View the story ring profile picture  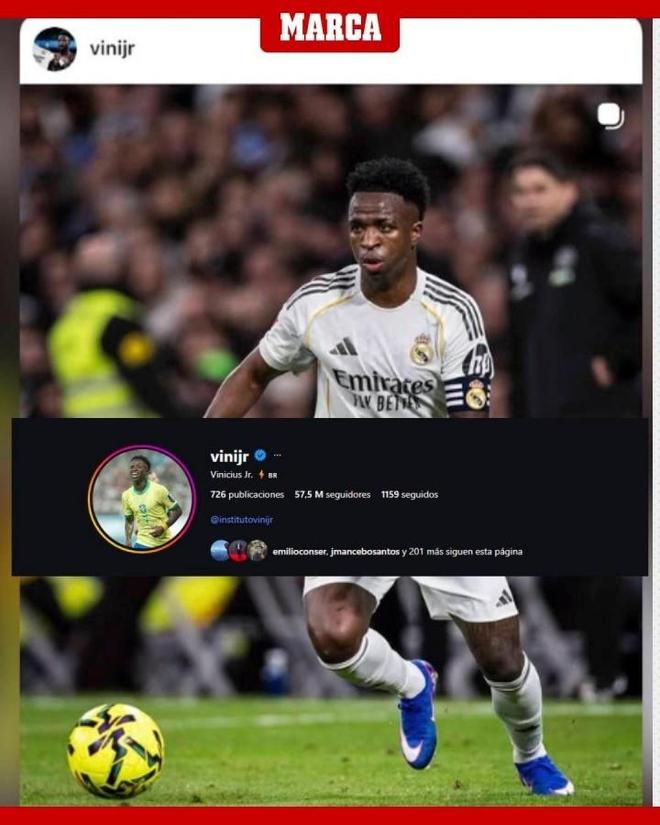[142, 499]
